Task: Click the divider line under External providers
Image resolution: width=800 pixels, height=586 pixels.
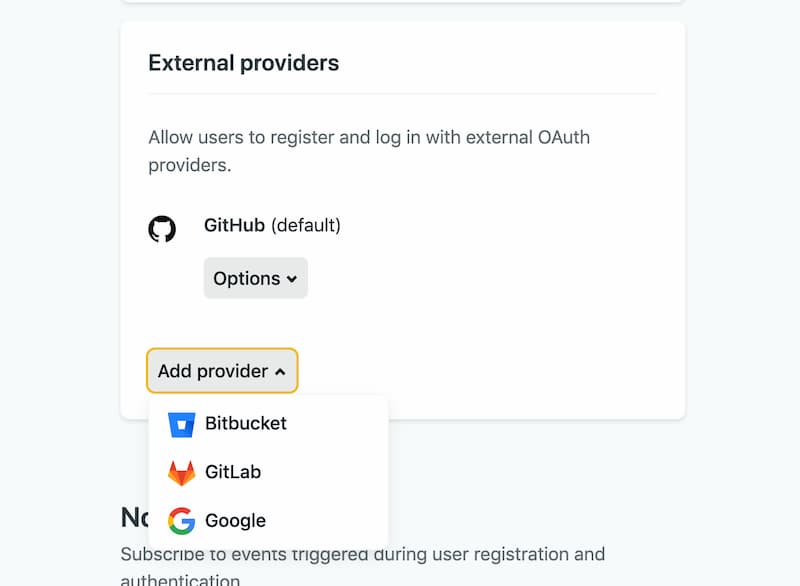Action: point(402,94)
